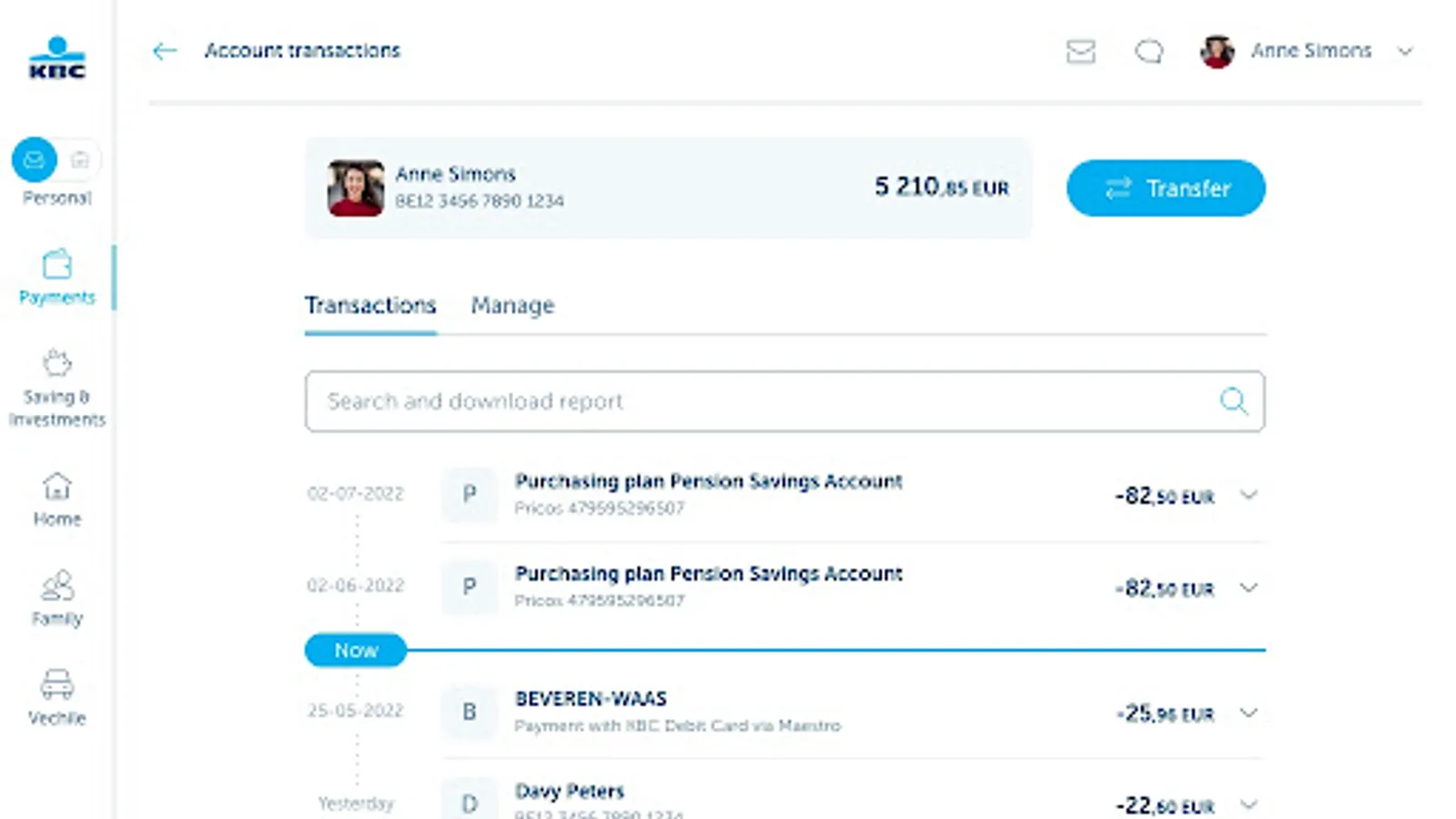Open the envelope messages icon
This screenshot has width=1456, height=819.
(1080, 51)
